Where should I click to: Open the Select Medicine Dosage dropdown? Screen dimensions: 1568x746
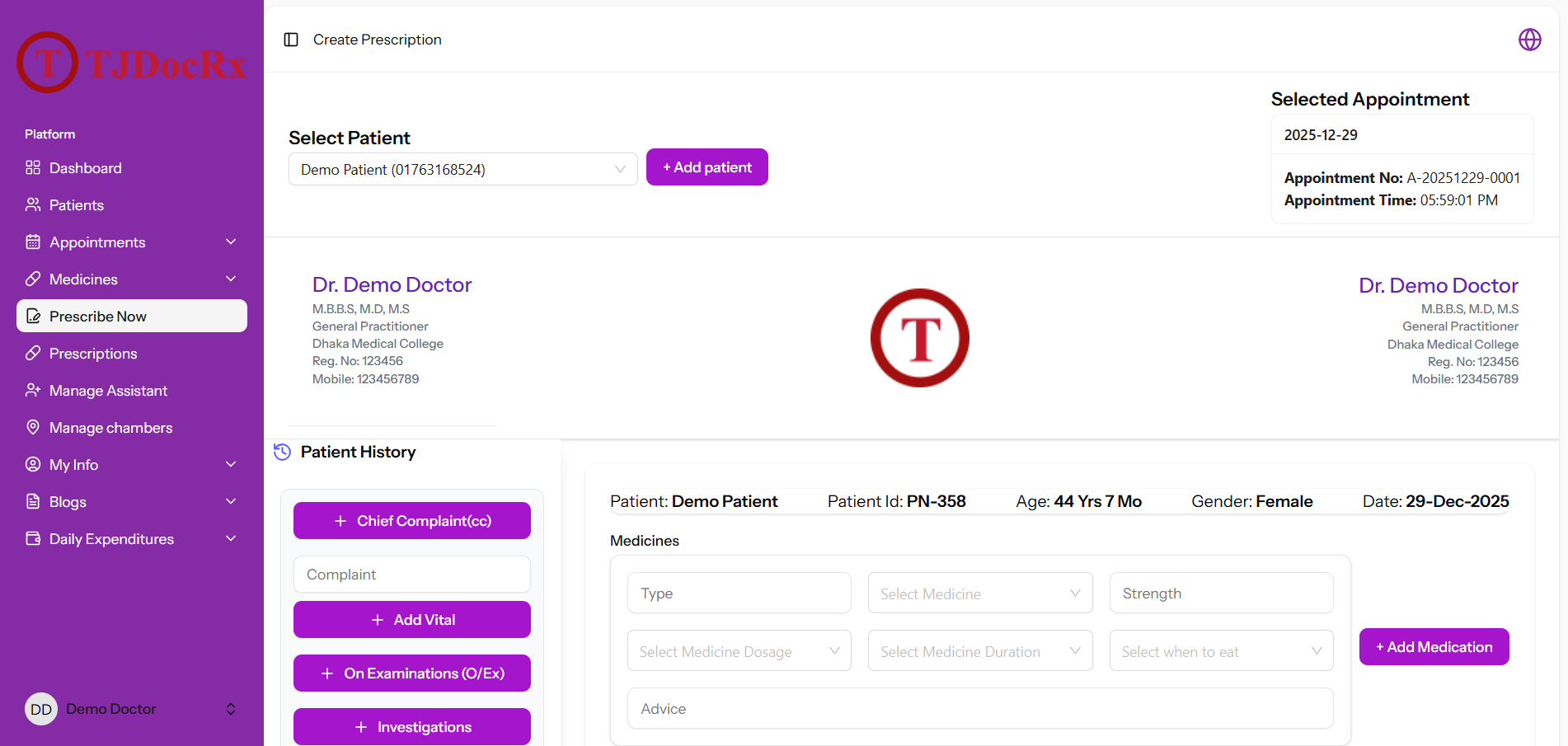click(x=739, y=651)
